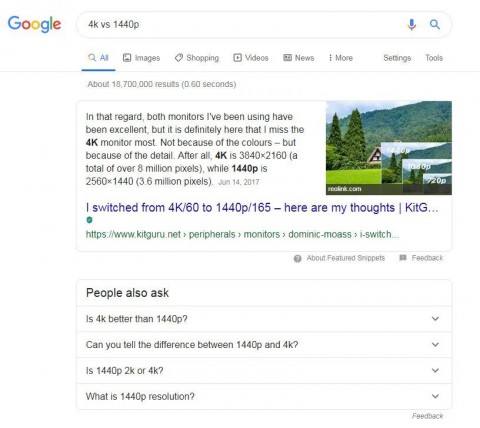The image size is (480, 428).
Task: Click the resolution comparison landscape thumbnail
Action: click(389, 148)
